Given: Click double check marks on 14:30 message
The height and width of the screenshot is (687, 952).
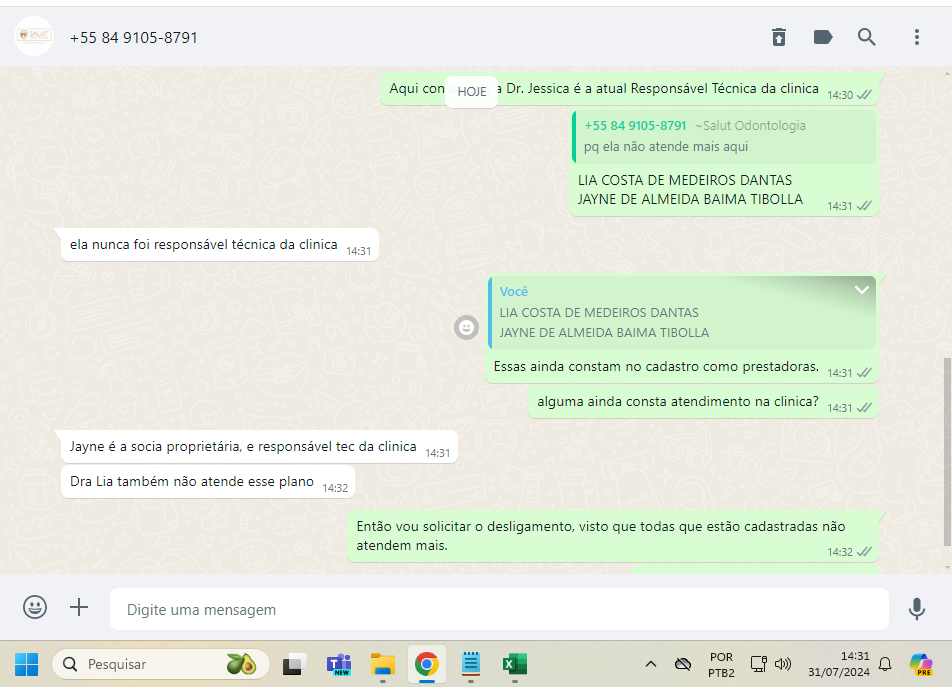Looking at the screenshot, I should (865, 95).
